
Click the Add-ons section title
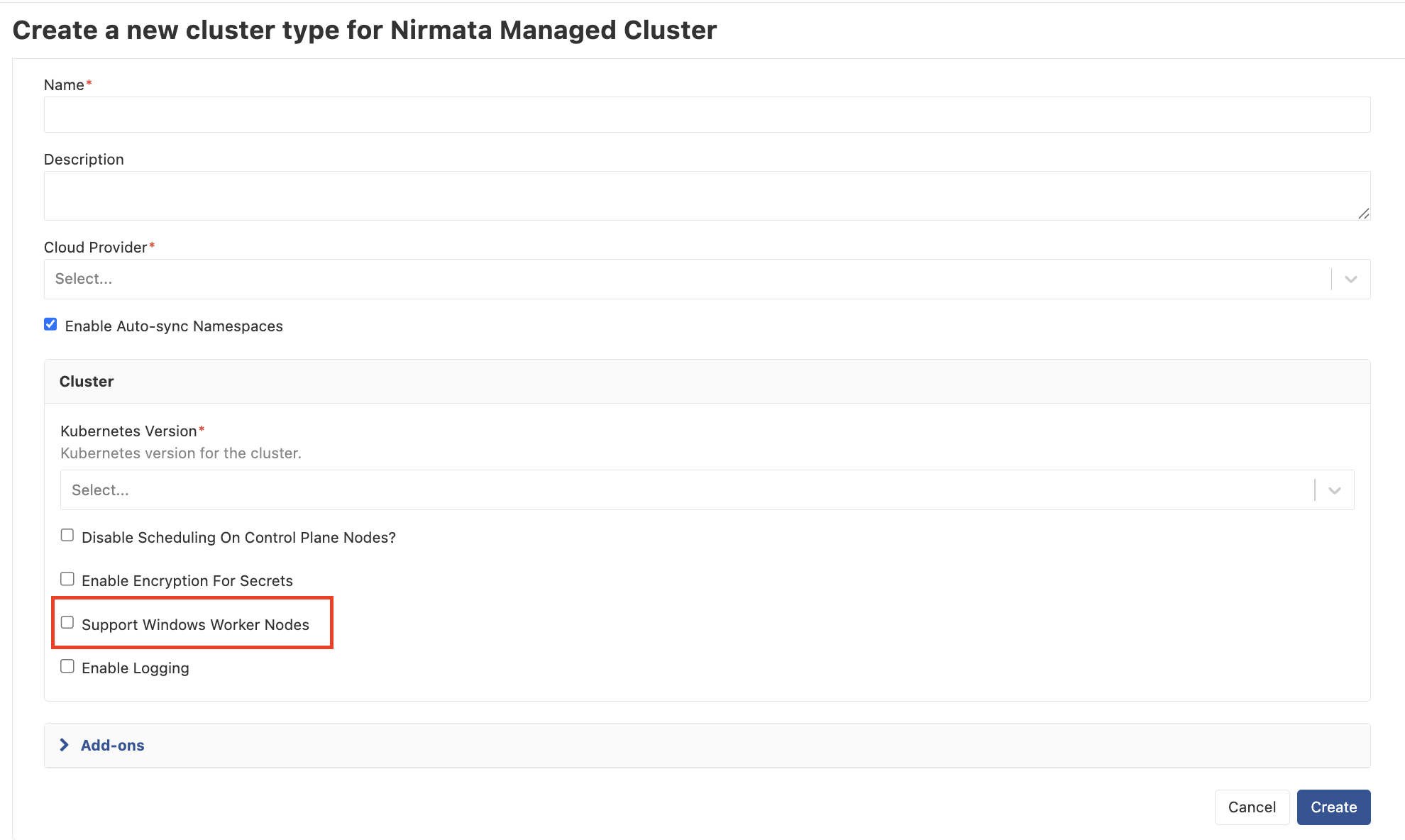[112, 745]
